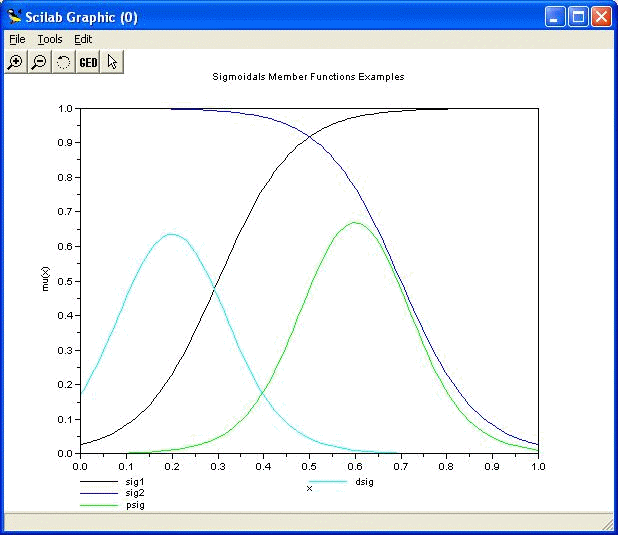Click the window title 'Scilab Graphic (0)'
Screen dimensions: 618x535
pyautogui.click(x=82, y=17)
